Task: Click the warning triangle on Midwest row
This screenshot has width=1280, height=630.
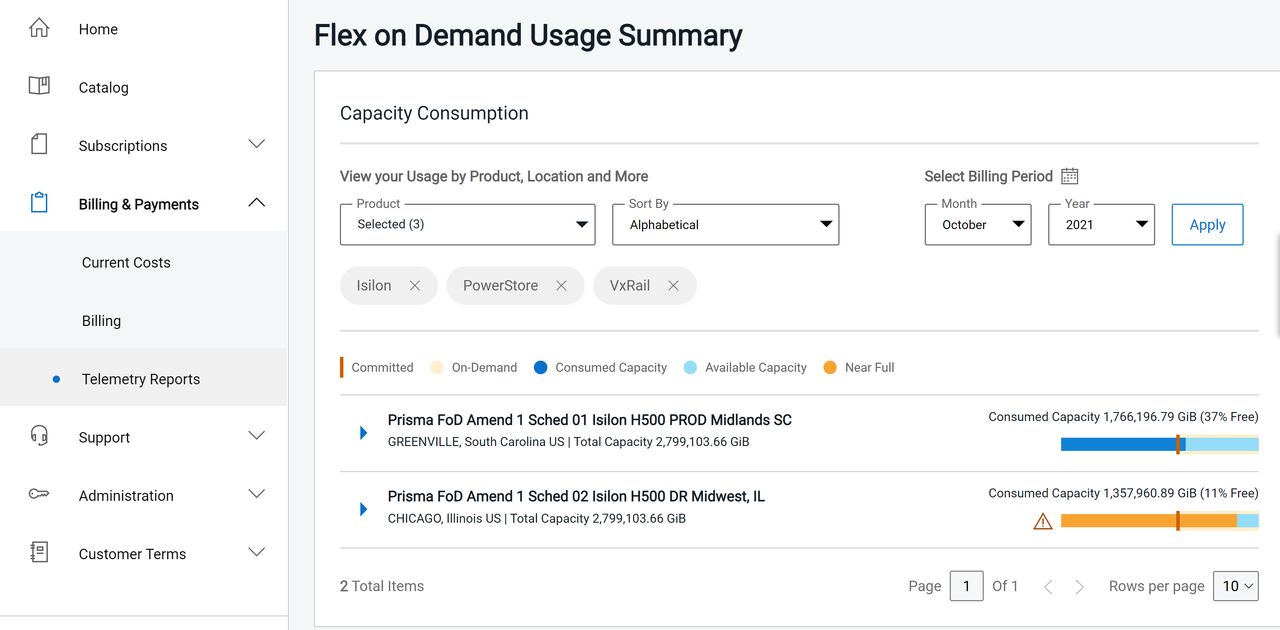Action: click(1043, 521)
